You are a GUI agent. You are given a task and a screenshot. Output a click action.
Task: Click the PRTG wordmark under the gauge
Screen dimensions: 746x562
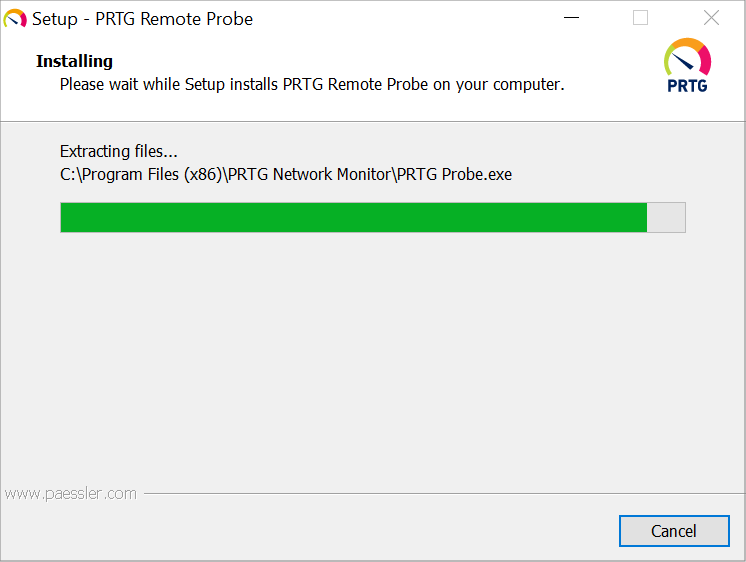(x=687, y=86)
